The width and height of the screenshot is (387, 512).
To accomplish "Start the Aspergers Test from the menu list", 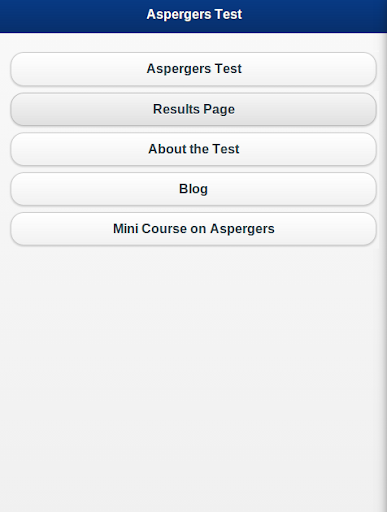I will click(193, 69).
